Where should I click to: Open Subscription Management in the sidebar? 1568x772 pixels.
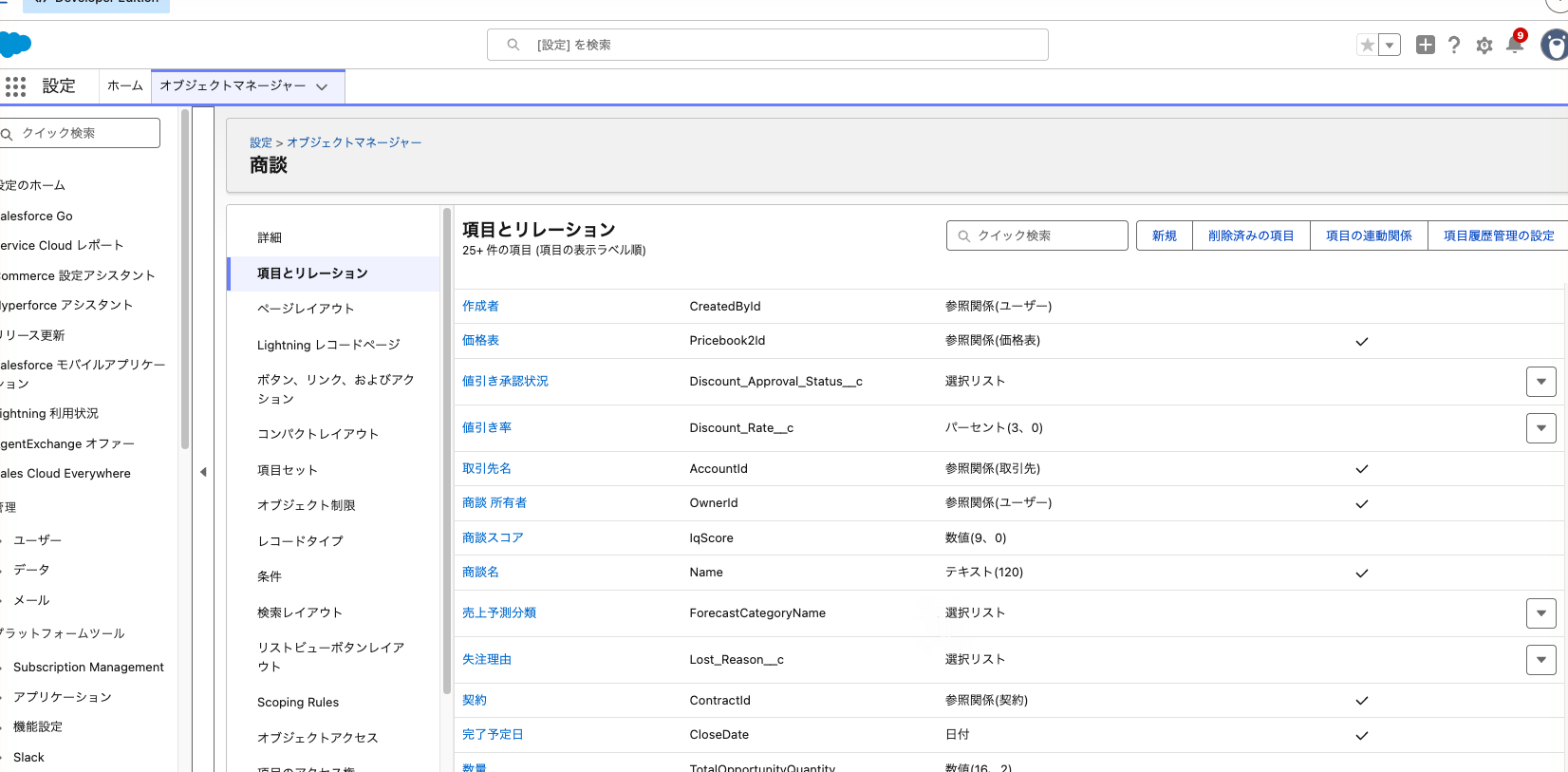(88, 668)
